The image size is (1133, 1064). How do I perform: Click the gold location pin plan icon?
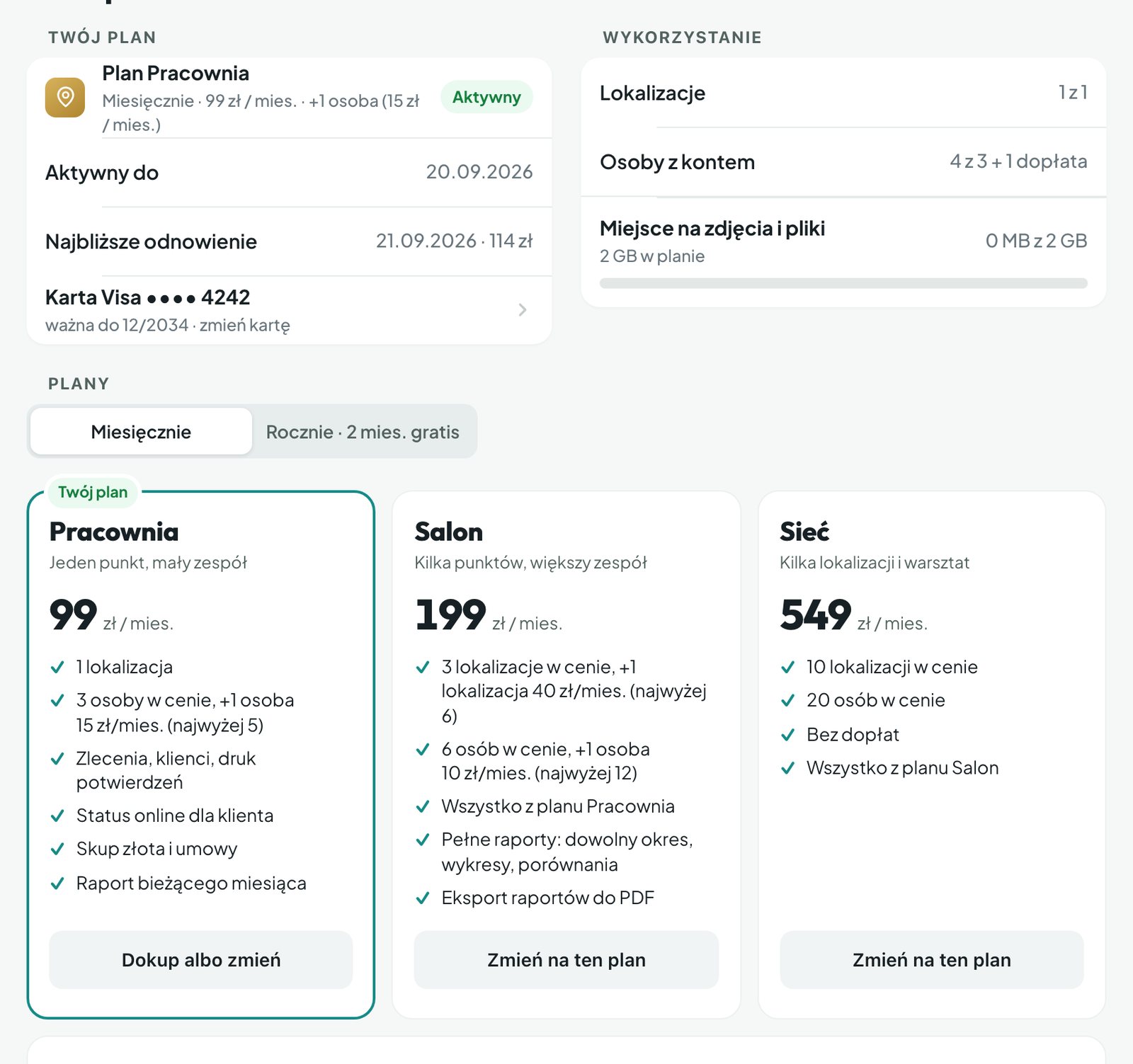pyautogui.click(x=65, y=97)
